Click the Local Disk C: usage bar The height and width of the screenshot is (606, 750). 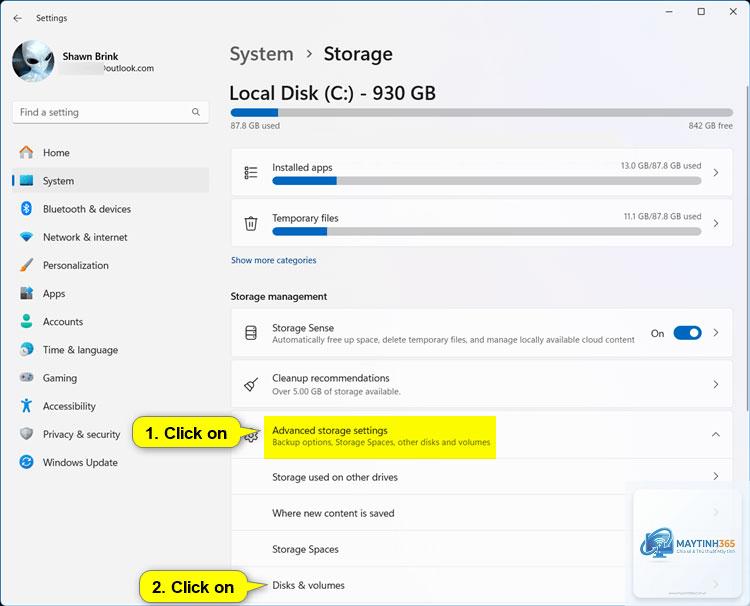pos(481,113)
